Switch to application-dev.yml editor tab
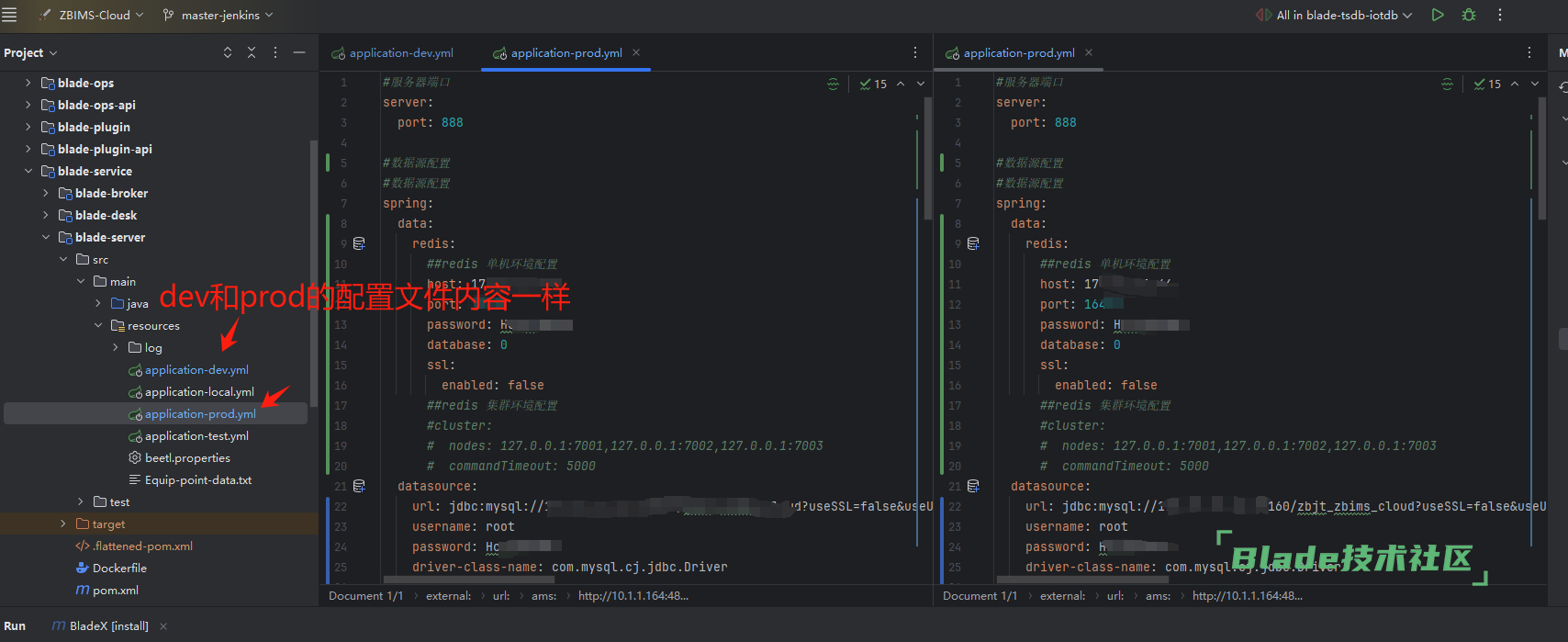Screen dimensions: 1568x642 (392, 52)
